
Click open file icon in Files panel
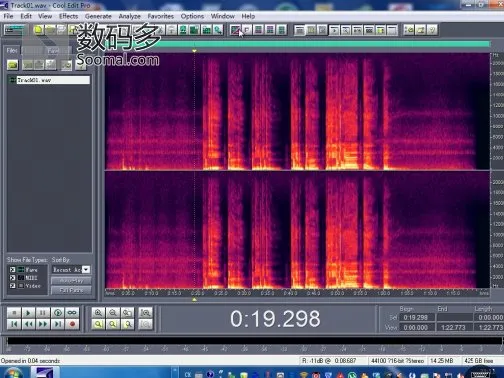click(13, 65)
